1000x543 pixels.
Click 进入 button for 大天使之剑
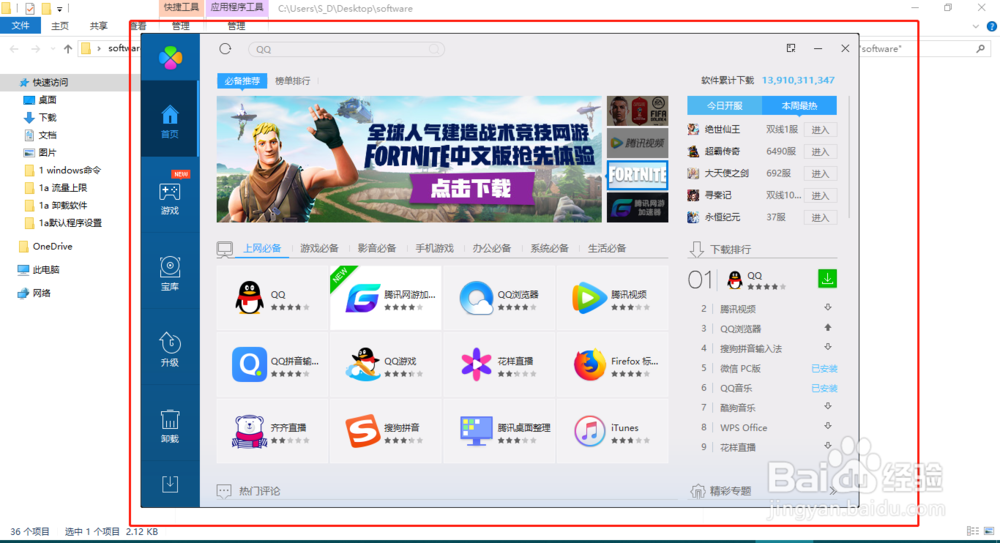click(x=820, y=174)
